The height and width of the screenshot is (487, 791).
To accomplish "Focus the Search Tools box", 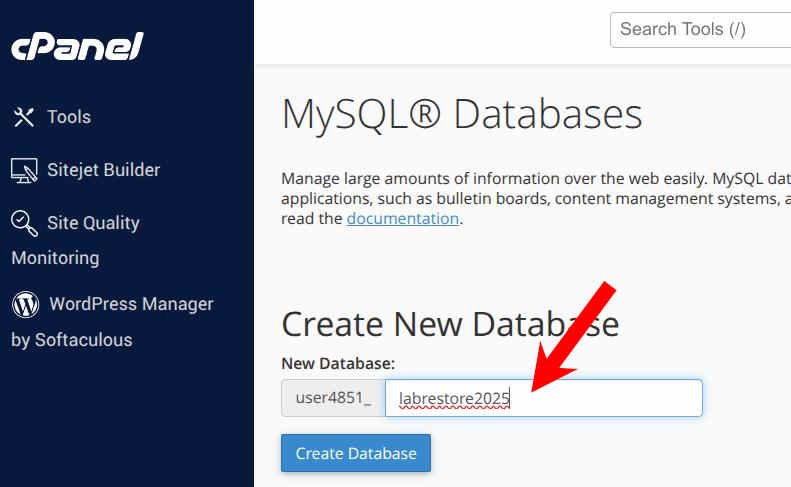I will click(x=700, y=30).
